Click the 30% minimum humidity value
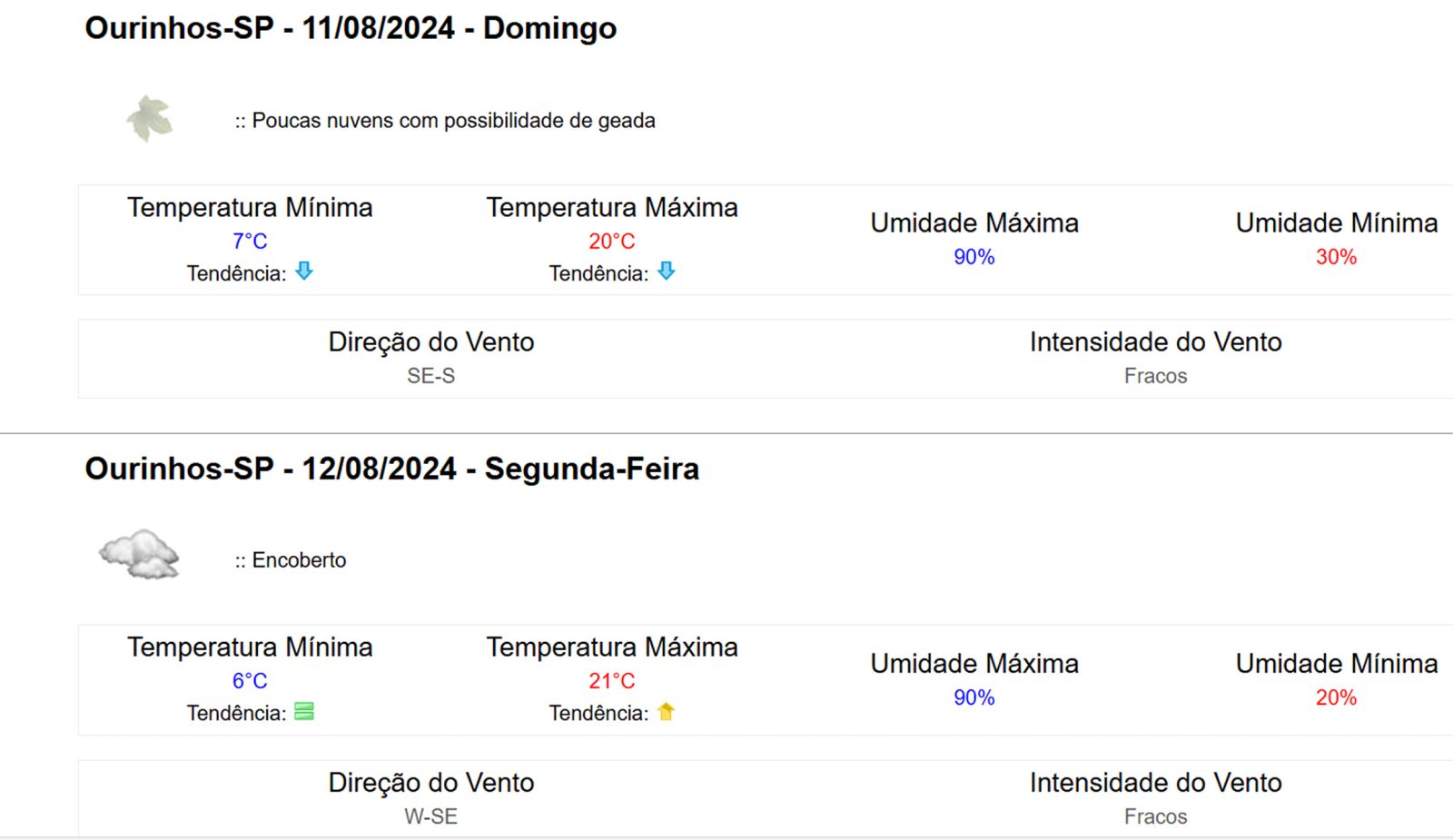The image size is (1453, 840). pos(1336,257)
